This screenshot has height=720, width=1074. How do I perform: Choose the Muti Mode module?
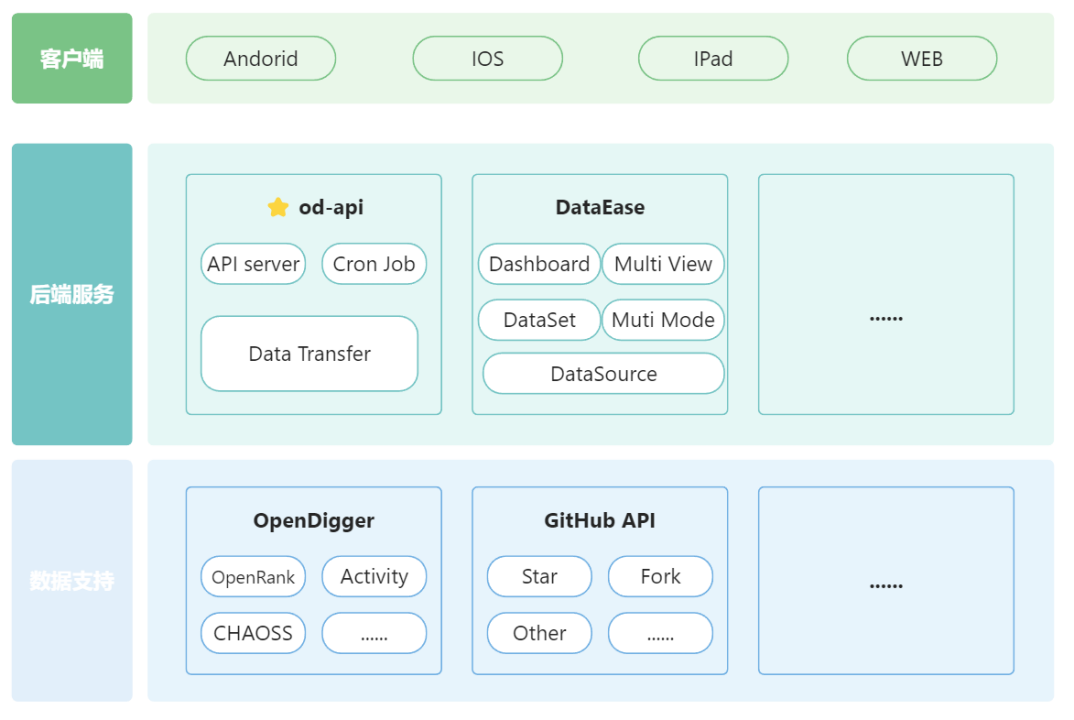[663, 320]
